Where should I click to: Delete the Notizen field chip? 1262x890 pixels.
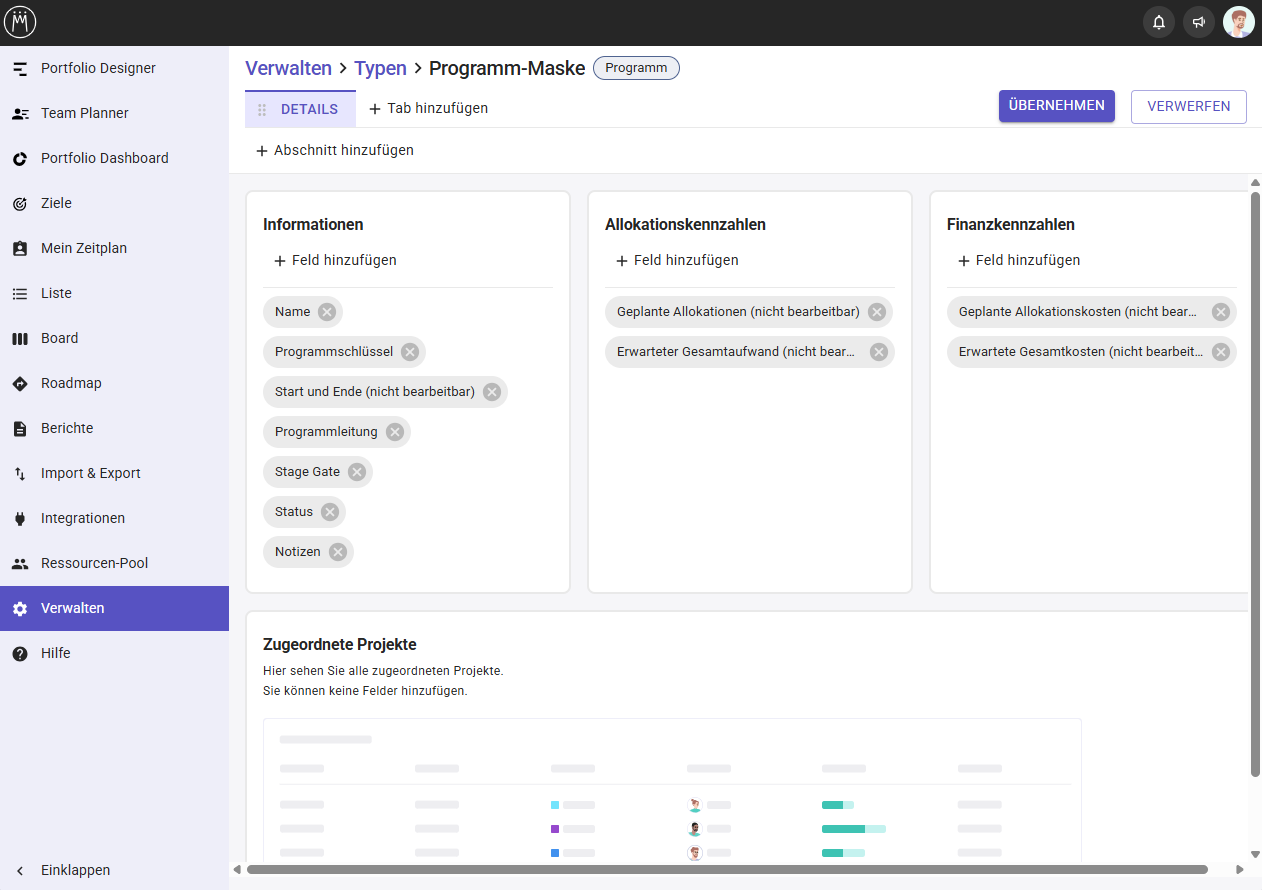tap(338, 552)
